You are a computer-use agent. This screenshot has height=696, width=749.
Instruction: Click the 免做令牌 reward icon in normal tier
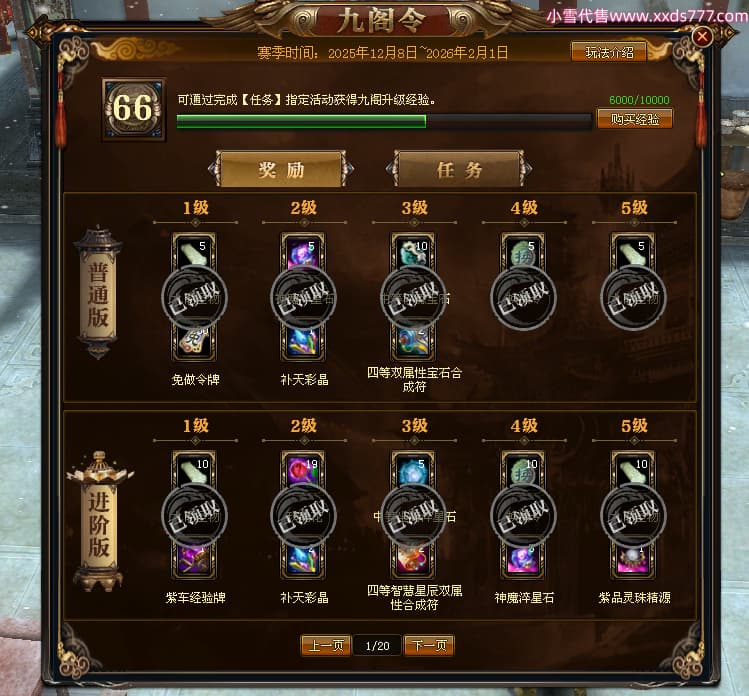(194, 342)
